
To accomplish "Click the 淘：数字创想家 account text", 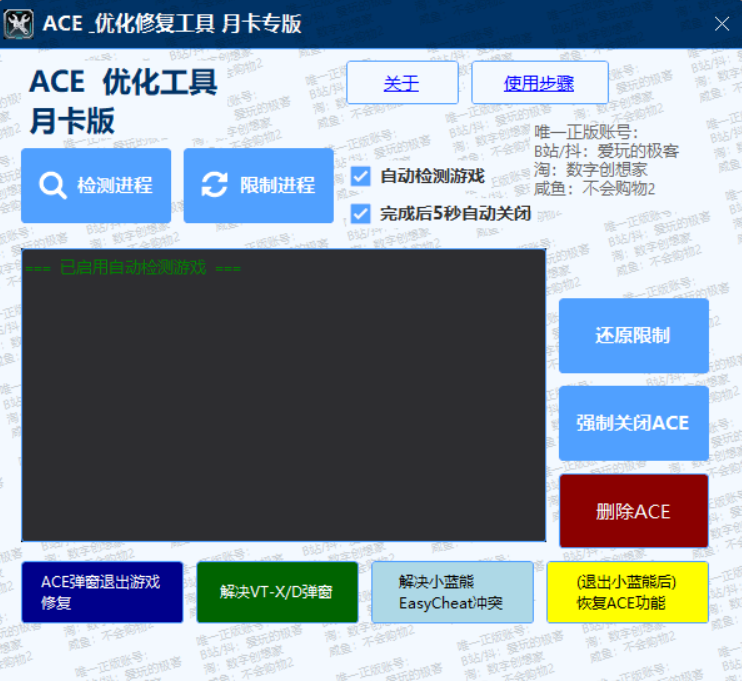I will click(590, 169).
